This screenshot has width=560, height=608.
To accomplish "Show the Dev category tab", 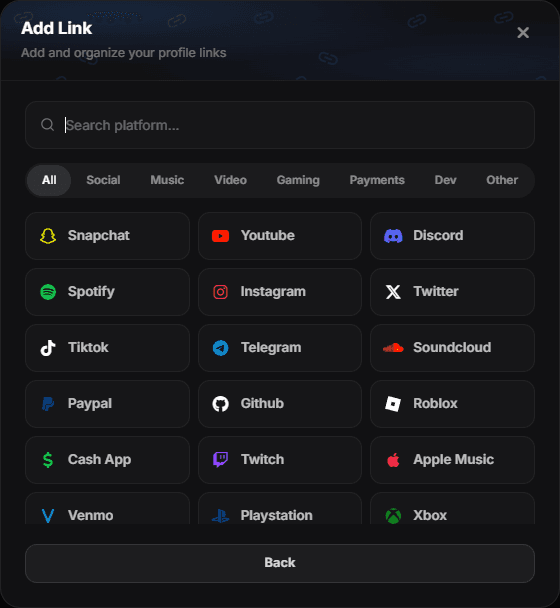I will point(445,180).
